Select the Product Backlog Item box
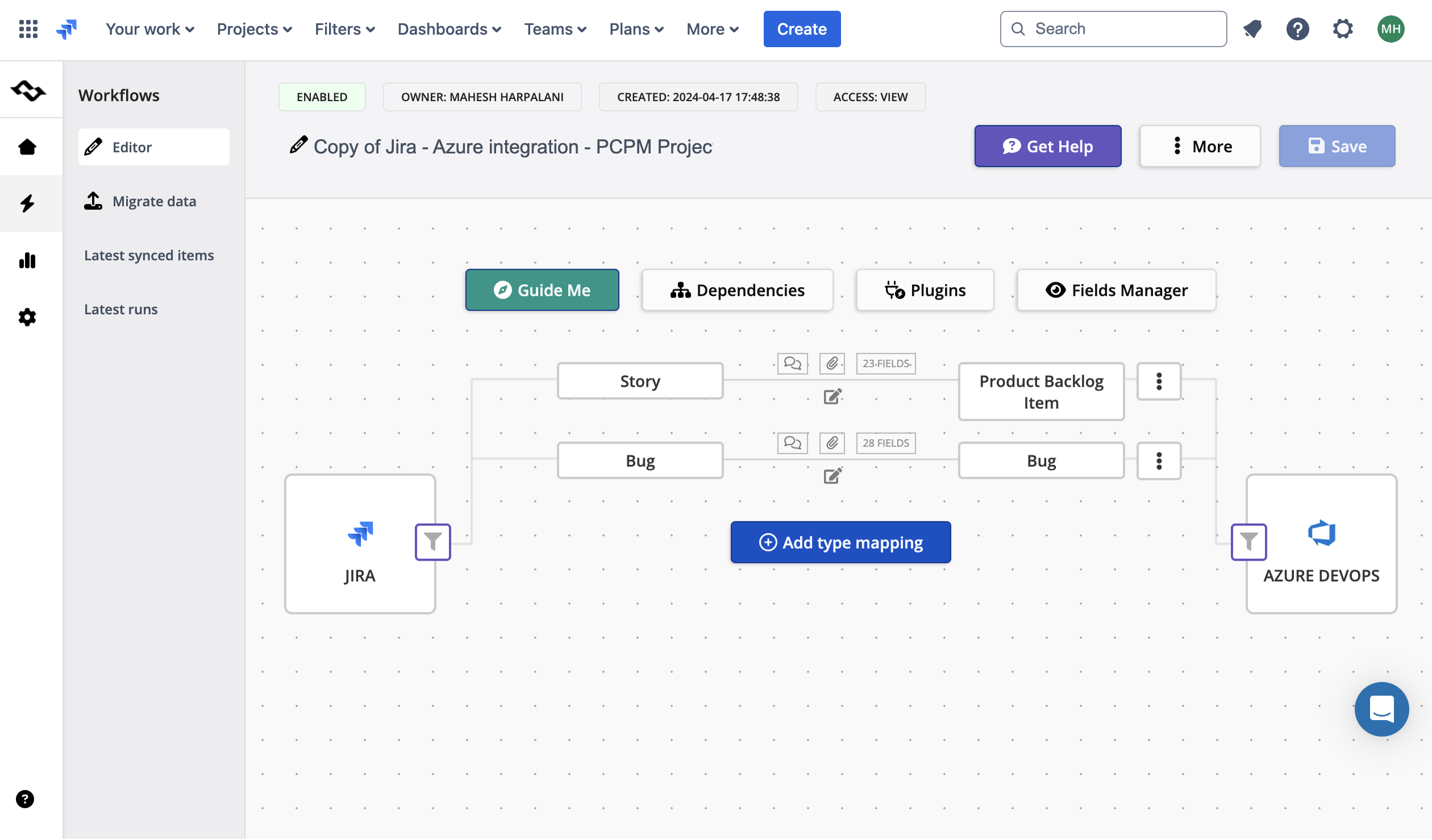The width and height of the screenshot is (1432, 840). [x=1041, y=392]
